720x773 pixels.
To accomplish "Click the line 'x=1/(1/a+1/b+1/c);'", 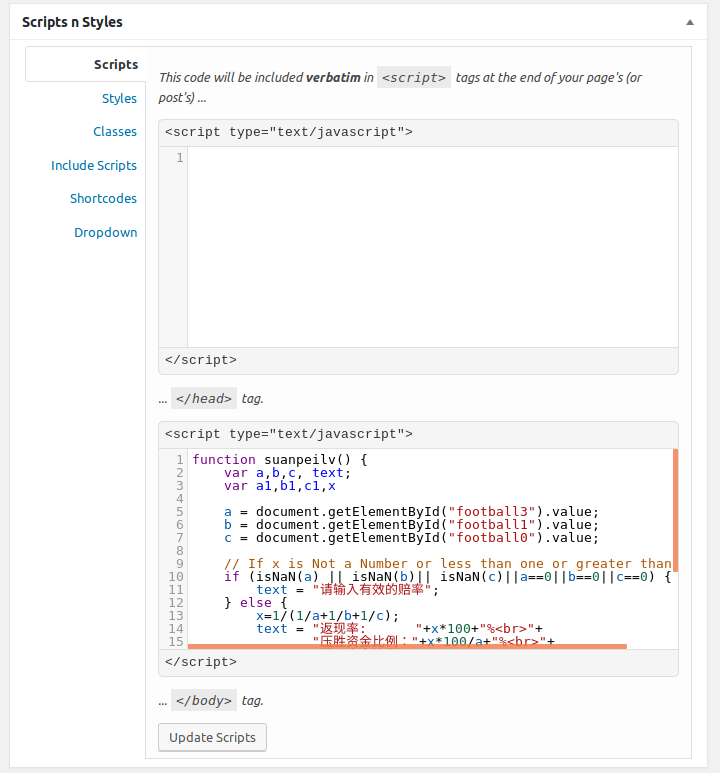I will (x=327, y=616).
